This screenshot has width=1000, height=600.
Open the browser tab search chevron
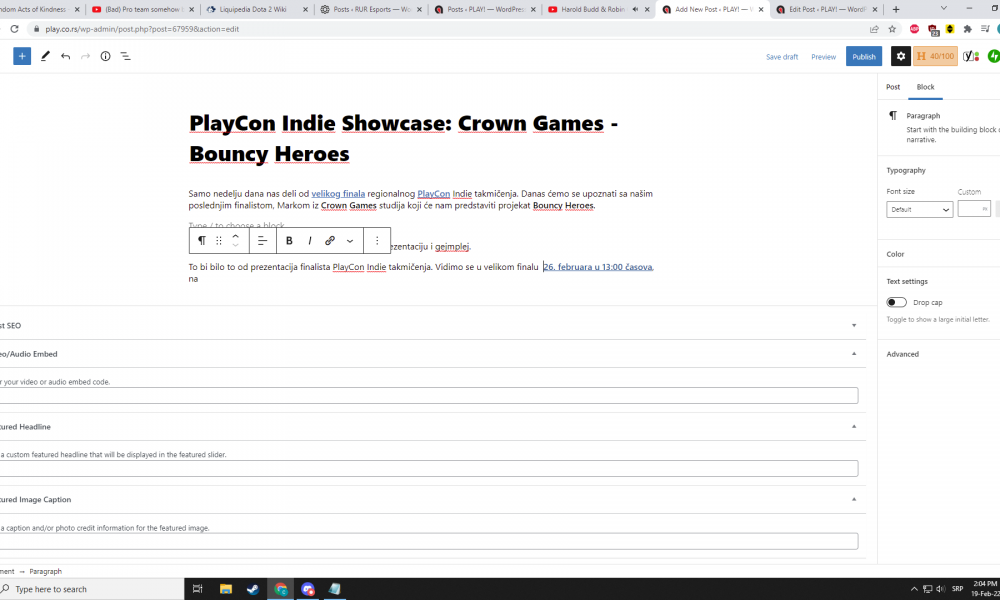(x=943, y=9)
